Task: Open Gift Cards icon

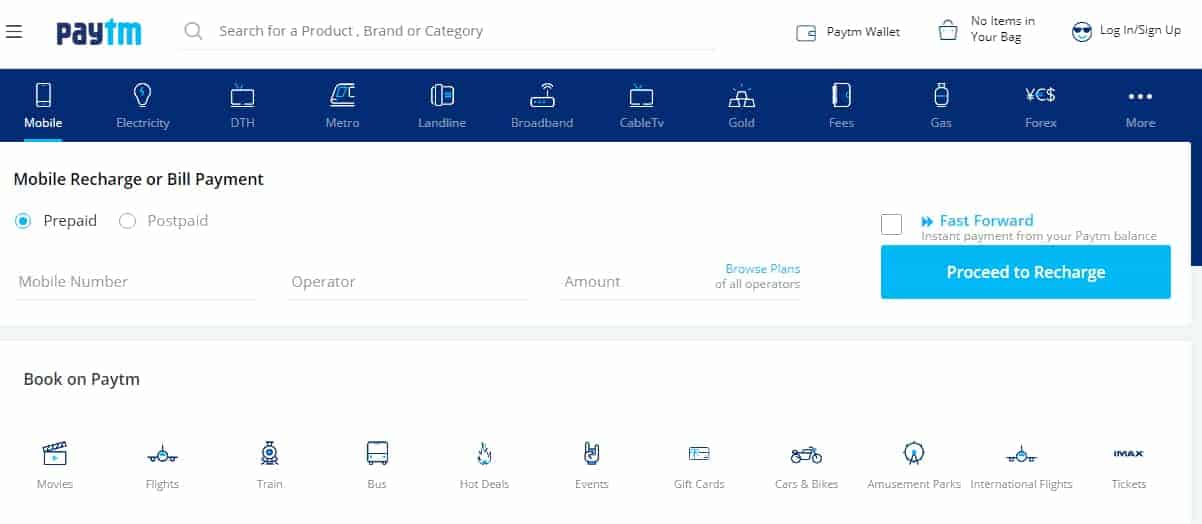Action: tap(699, 454)
